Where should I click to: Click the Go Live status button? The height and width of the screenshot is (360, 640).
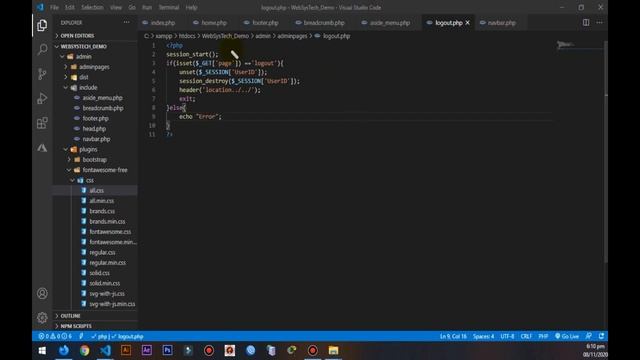pyautogui.click(x=567, y=336)
